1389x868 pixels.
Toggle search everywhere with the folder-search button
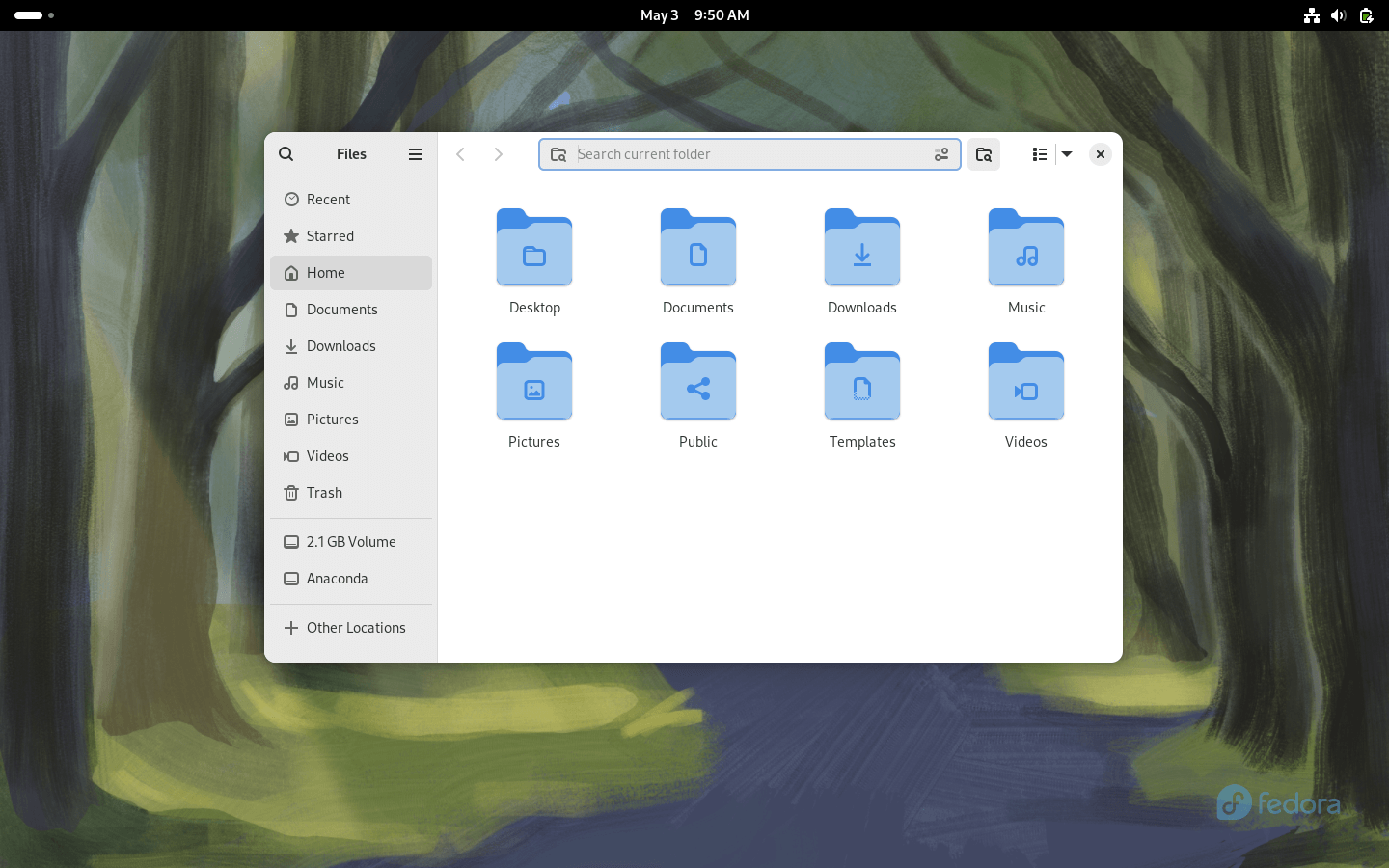click(x=984, y=154)
